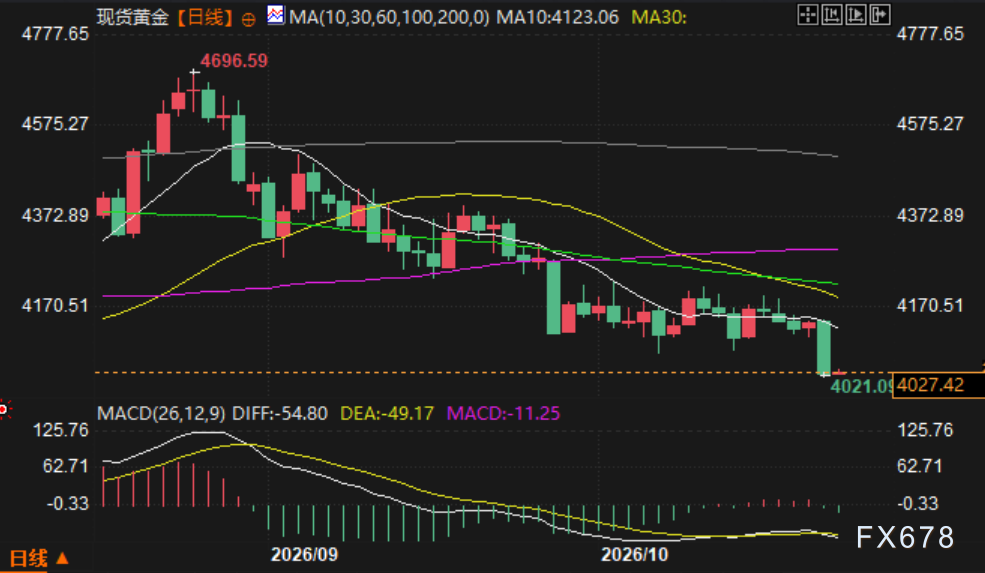The height and width of the screenshot is (573, 985).
Task: Click 62.71 on the right MACD axis
Action: [920, 466]
